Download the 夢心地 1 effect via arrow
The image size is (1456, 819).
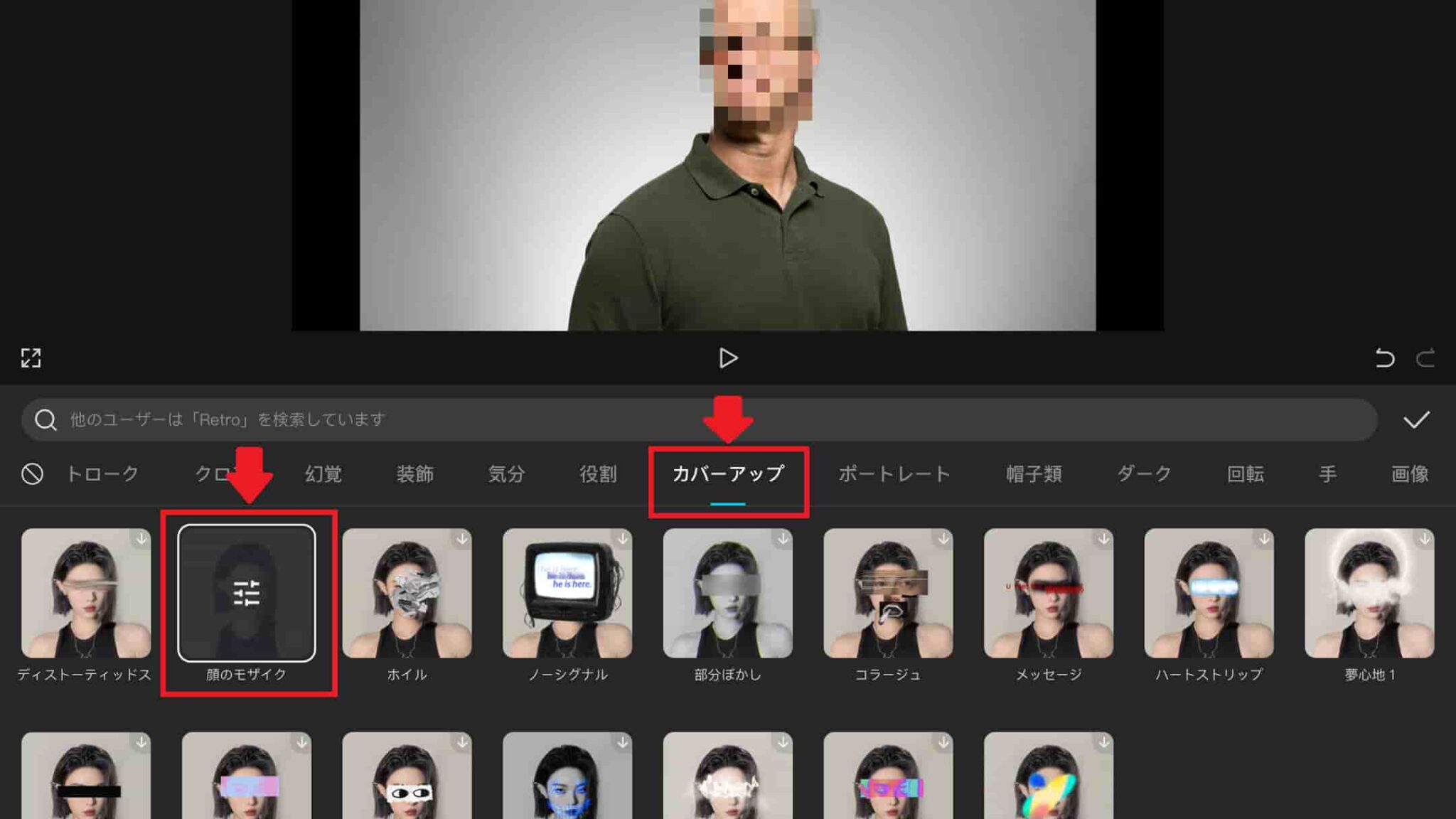pyautogui.click(x=1425, y=539)
